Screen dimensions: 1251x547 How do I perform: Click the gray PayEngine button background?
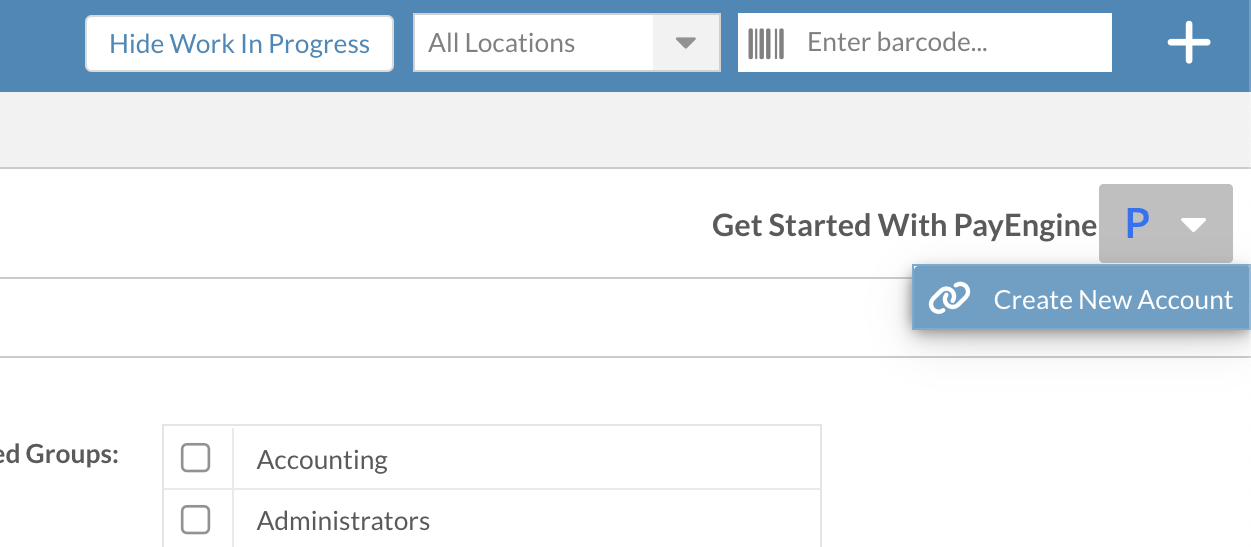point(1166,224)
